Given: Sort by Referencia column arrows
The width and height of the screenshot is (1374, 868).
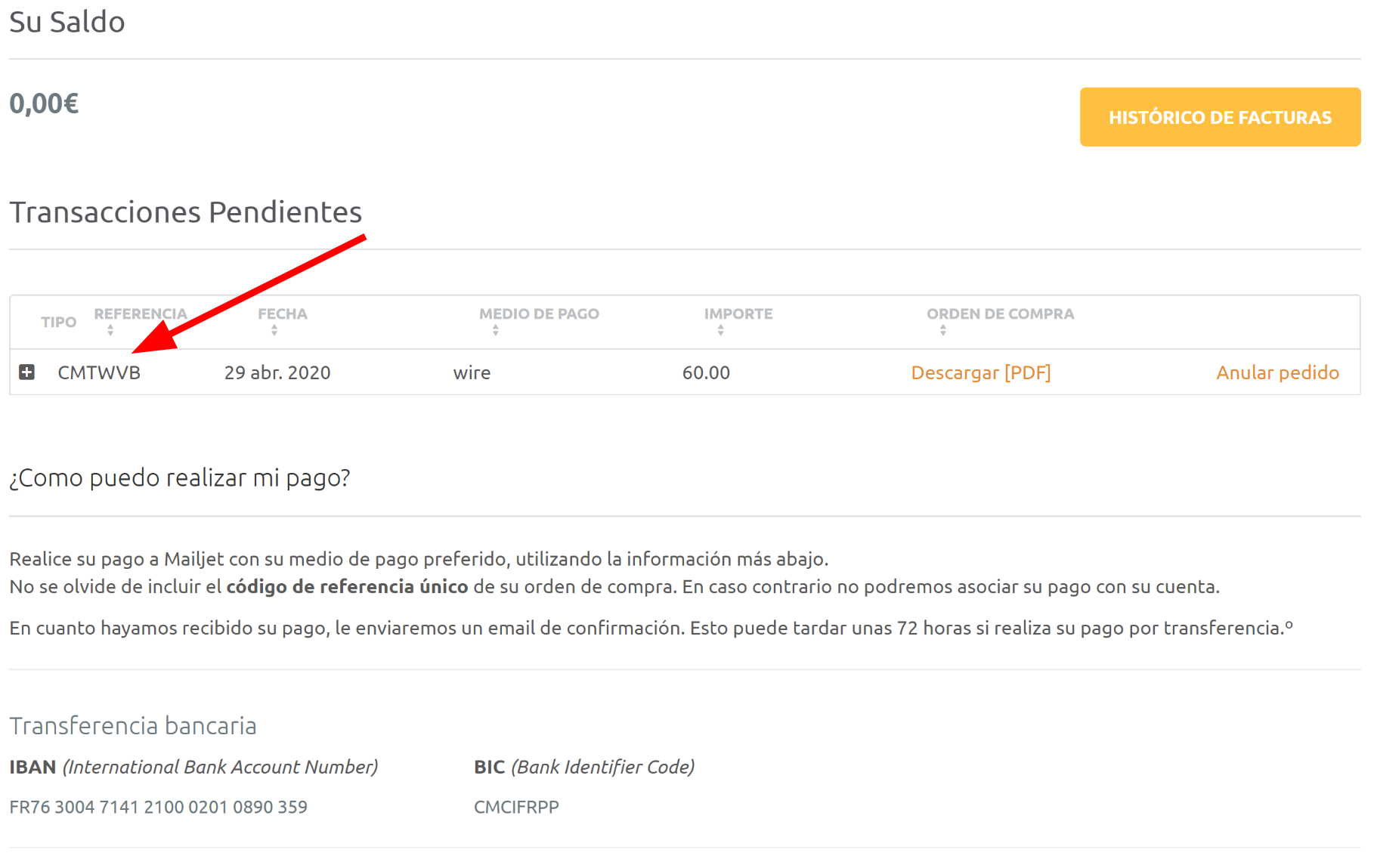Looking at the screenshot, I should coord(110,330).
